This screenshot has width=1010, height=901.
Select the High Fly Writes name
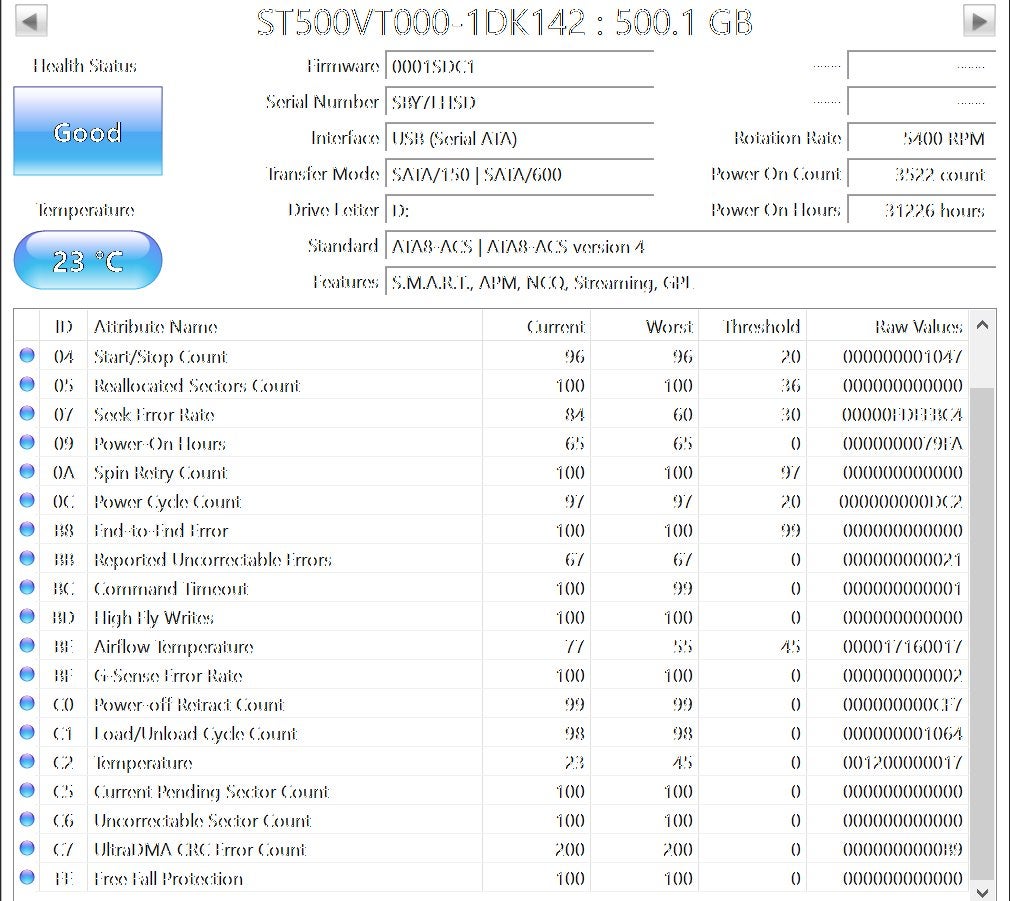pos(153,618)
